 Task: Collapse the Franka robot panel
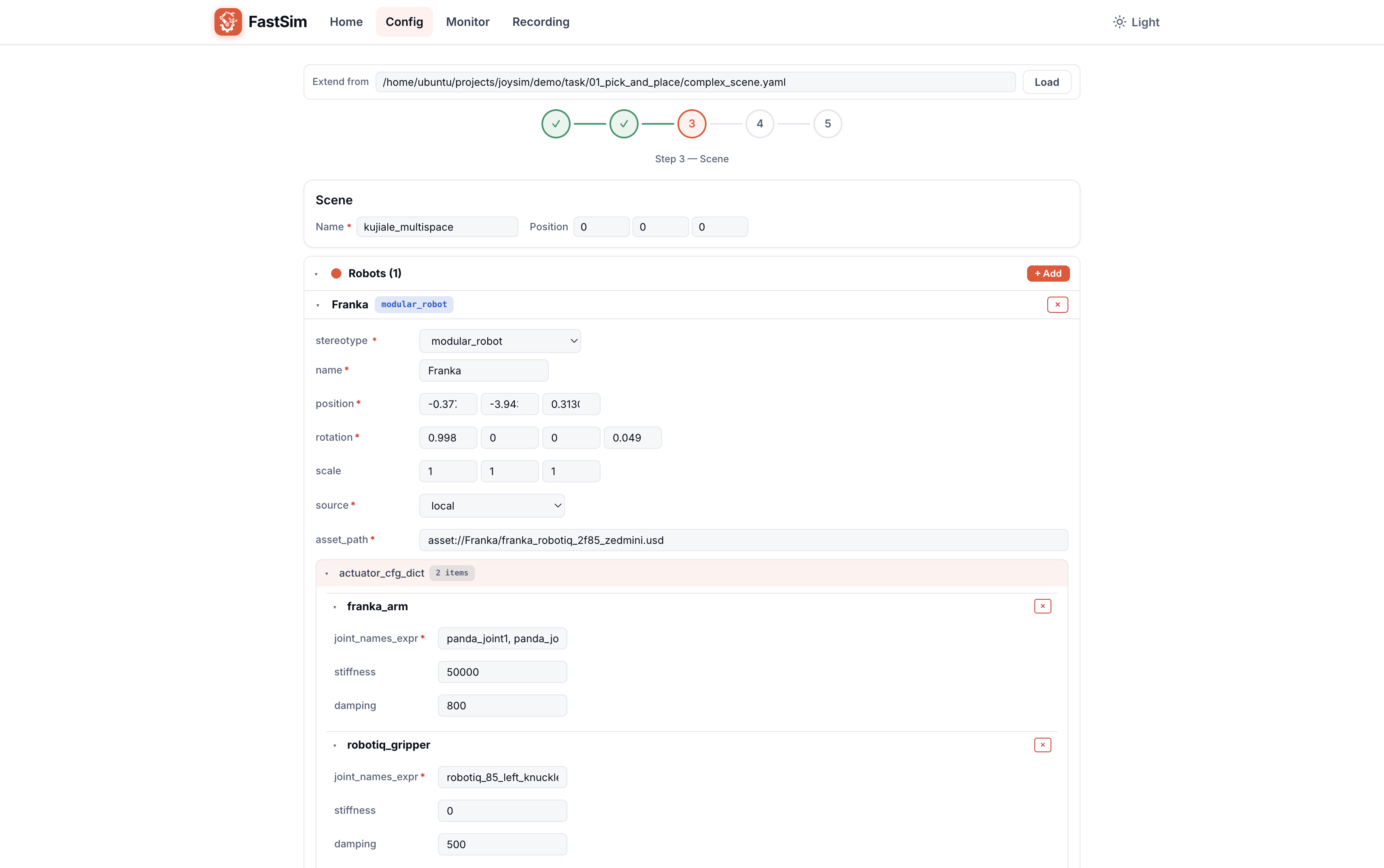pos(318,305)
